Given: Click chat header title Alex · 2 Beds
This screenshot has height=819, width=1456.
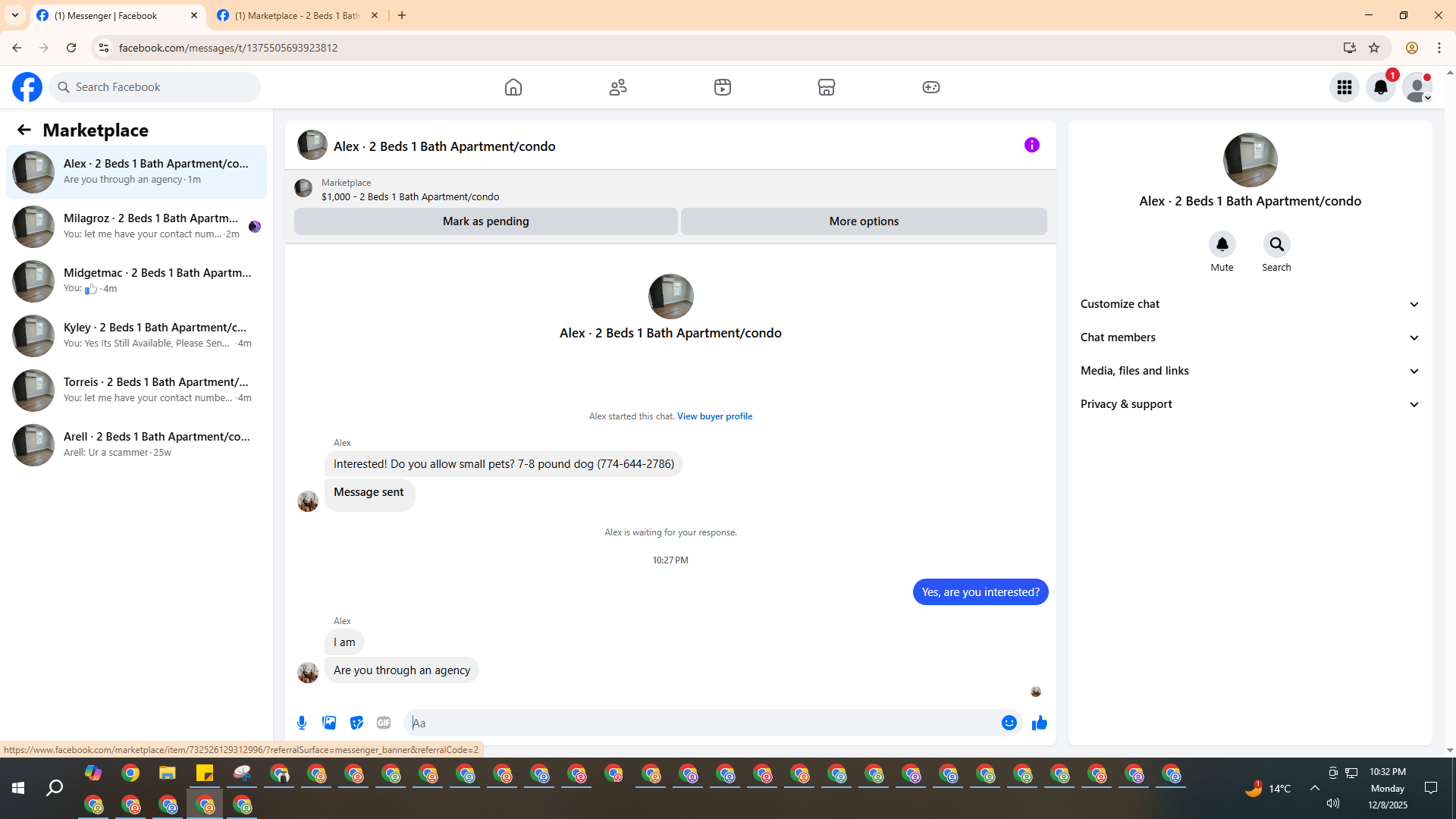Looking at the screenshot, I should coord(444,146).
